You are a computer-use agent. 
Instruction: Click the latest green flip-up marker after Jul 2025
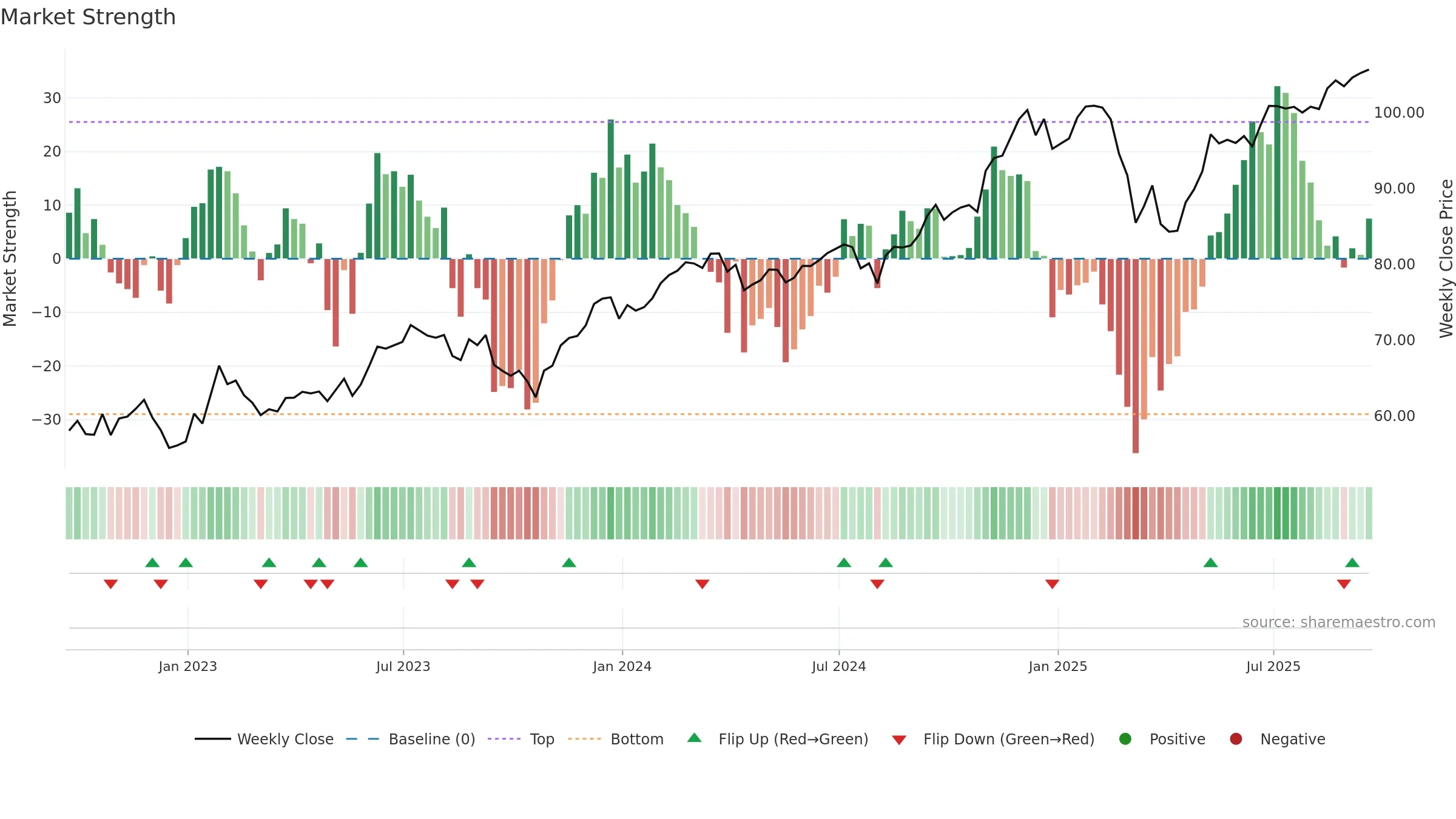click(1352, 562)
